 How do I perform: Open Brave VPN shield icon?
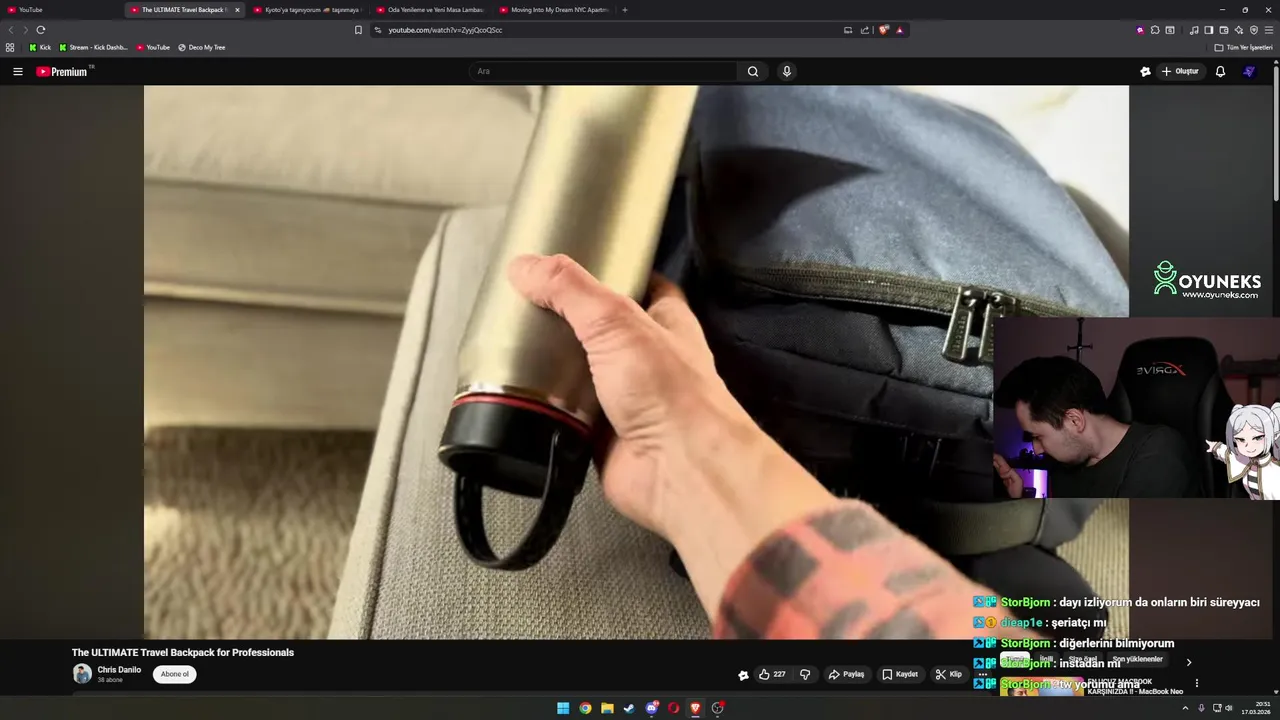click(1254, 30)
